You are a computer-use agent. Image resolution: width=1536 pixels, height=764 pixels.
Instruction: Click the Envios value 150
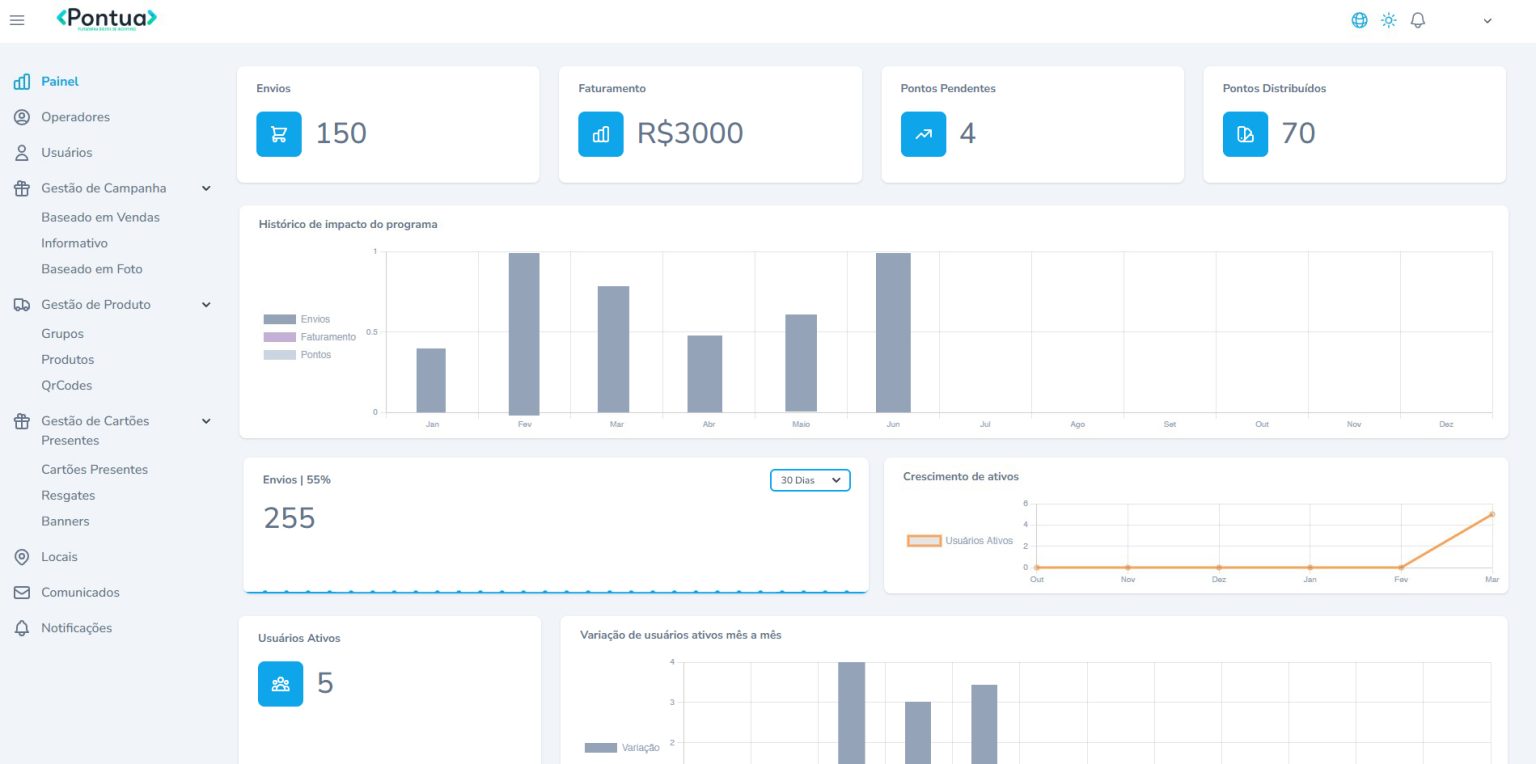[x=341, y=133]
